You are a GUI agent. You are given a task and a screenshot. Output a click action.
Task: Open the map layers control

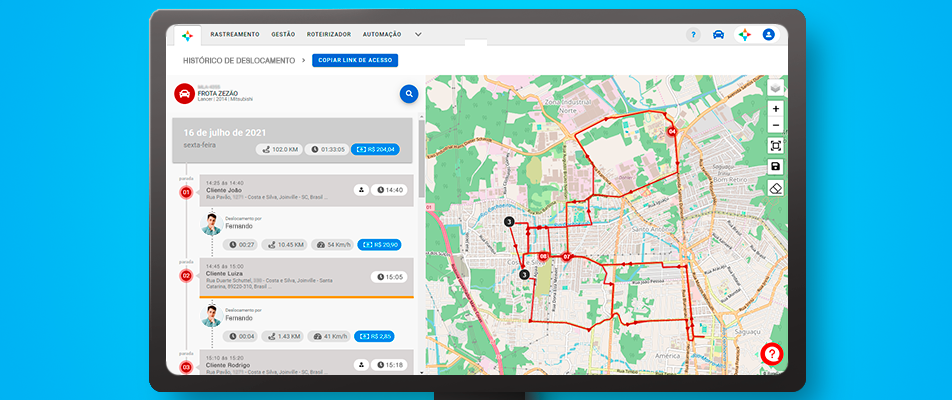pos(775,89)
